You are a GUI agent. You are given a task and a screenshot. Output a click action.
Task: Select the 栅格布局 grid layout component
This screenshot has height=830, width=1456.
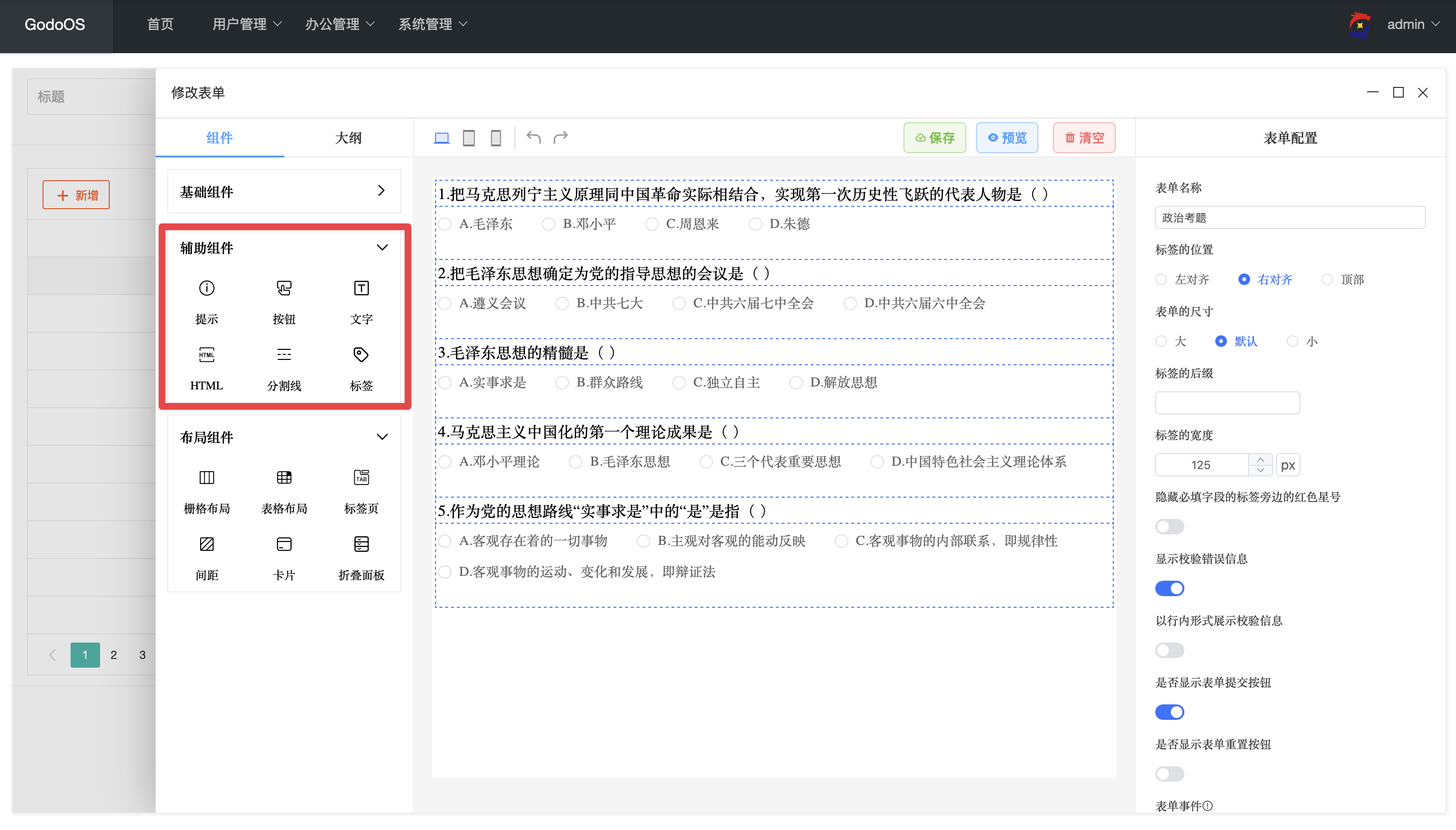[206, 491]
